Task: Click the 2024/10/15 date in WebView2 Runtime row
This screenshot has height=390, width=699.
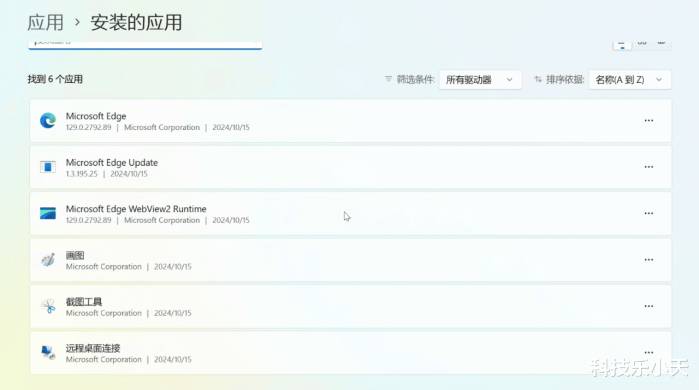Action: [x=231, y=220]
